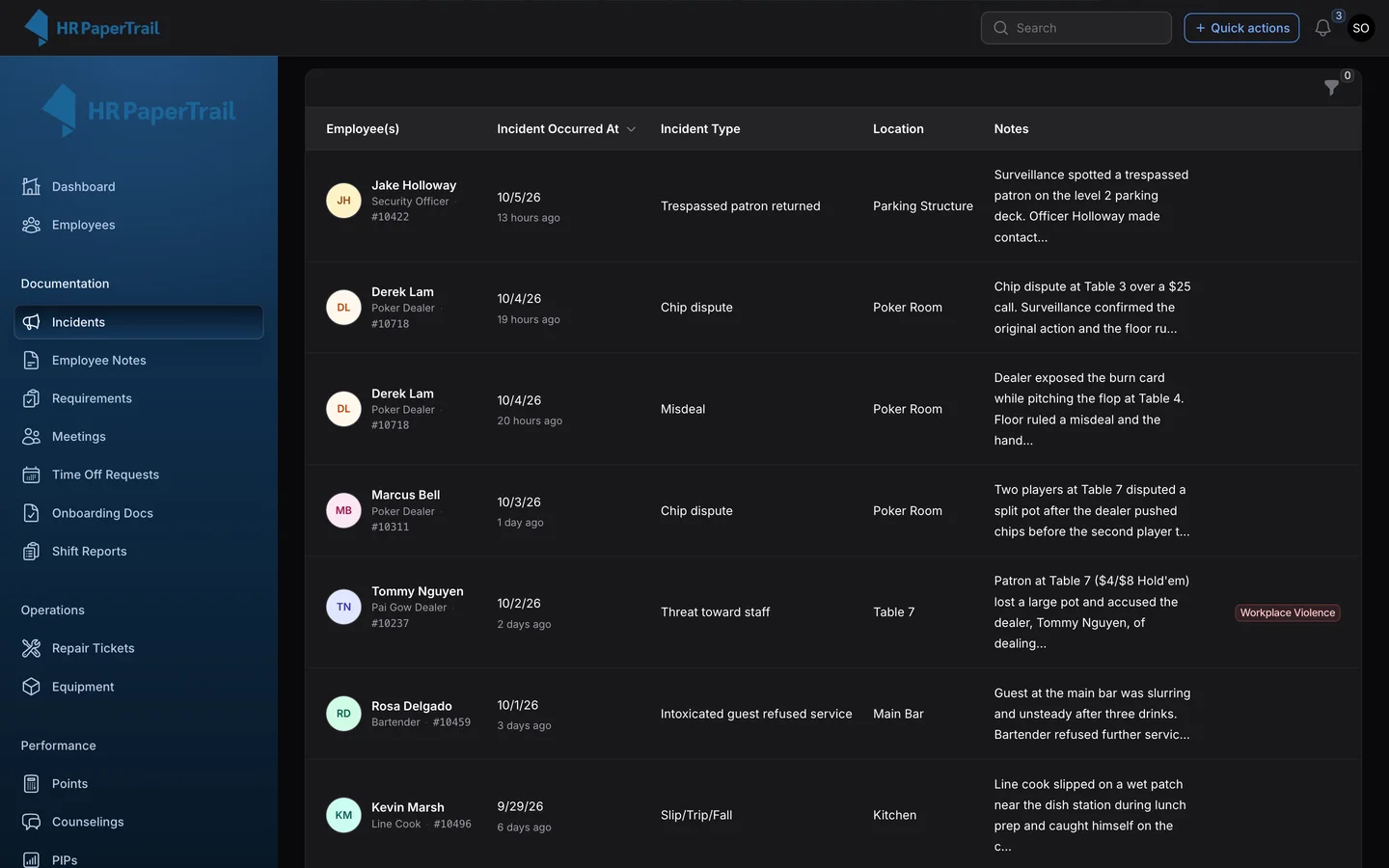This screenshot has height=868, width=1389.
Task: Click the Onboarding Docs file icon
Action: click(32, 513)
